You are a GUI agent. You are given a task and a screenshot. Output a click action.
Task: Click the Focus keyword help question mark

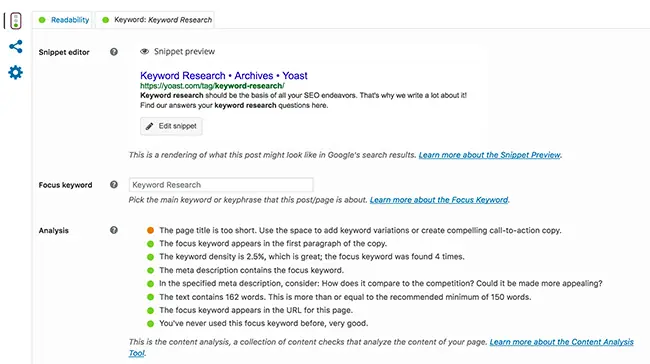click(114, 184)
